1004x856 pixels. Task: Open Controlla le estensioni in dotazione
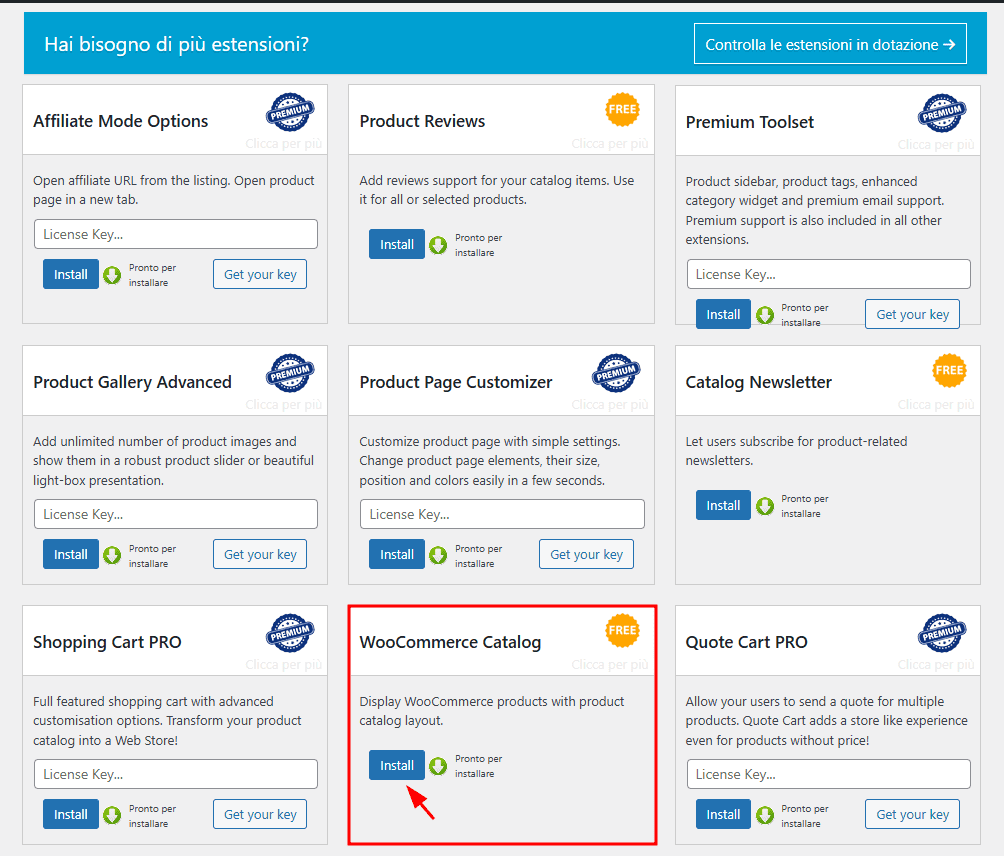tap(830, 43)
